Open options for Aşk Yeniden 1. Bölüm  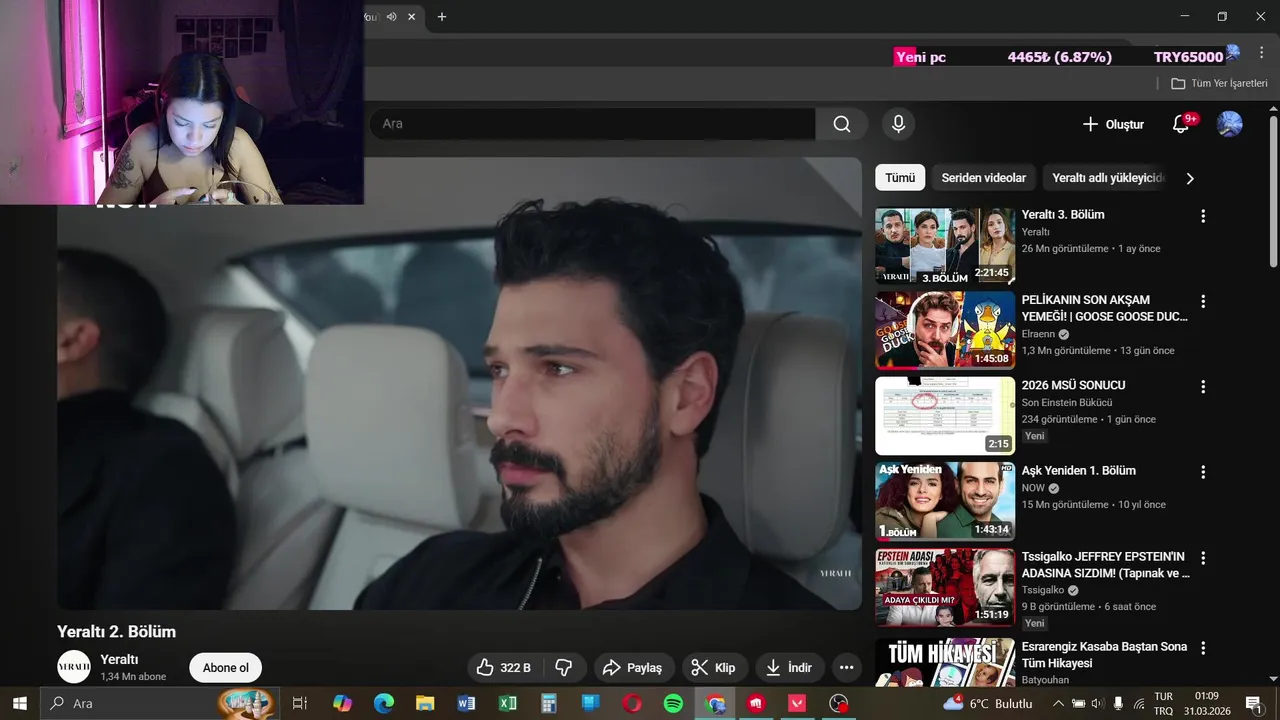tap(1203, 472)
